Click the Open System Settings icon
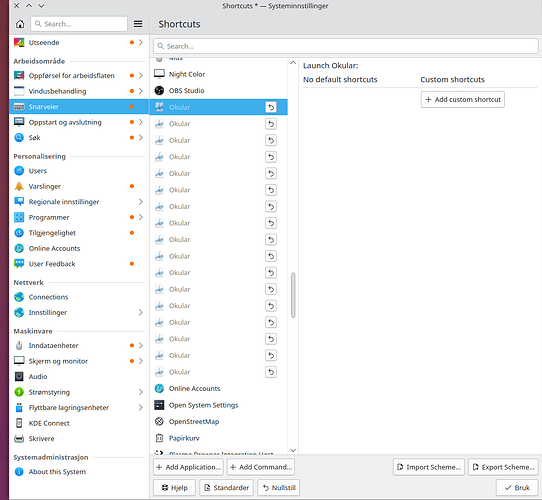542x500 pixels. [159, 405]
